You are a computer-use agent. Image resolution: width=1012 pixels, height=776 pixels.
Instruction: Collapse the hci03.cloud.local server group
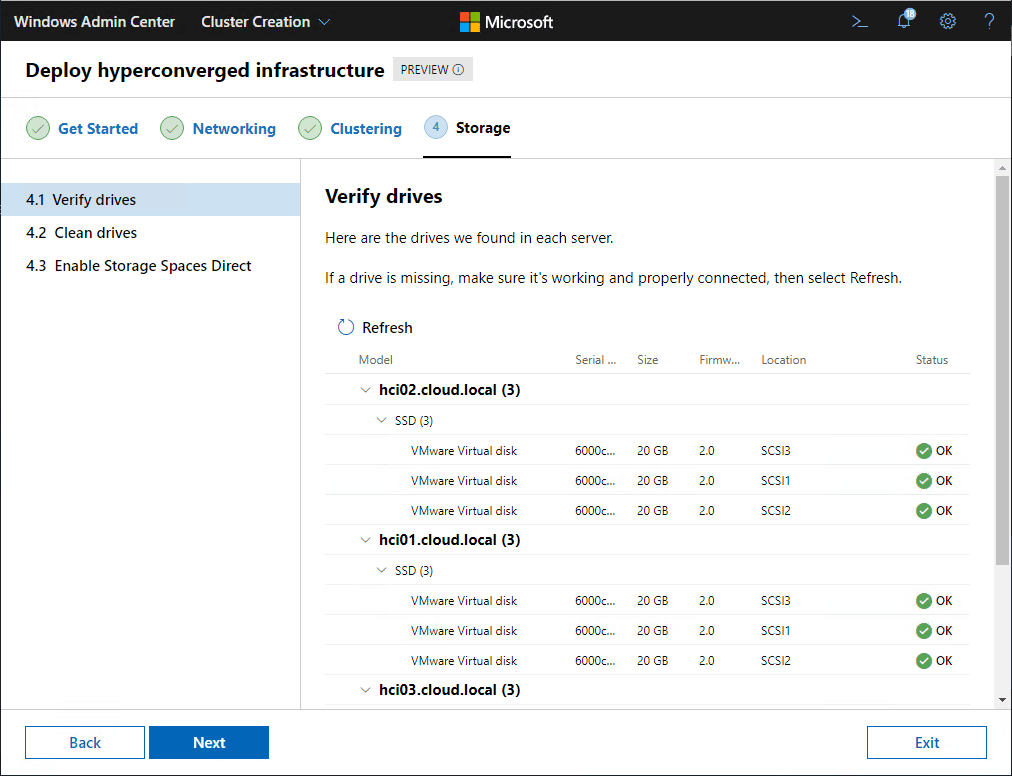point(366,690)
